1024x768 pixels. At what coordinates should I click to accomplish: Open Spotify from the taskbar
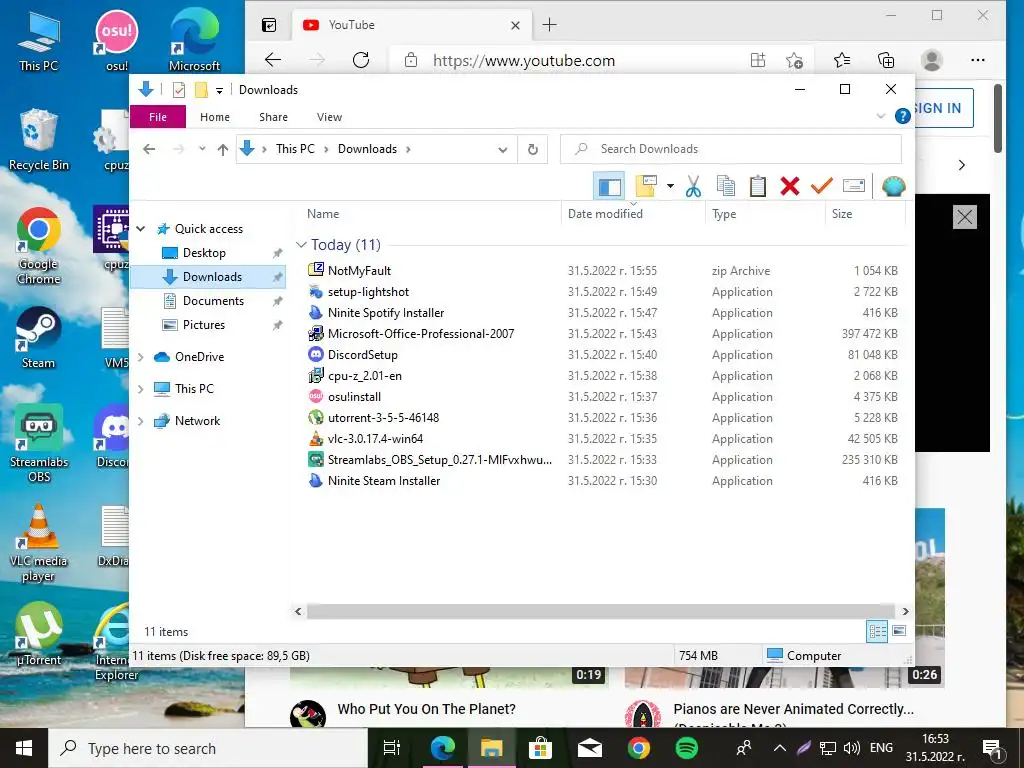coord(686,748)
